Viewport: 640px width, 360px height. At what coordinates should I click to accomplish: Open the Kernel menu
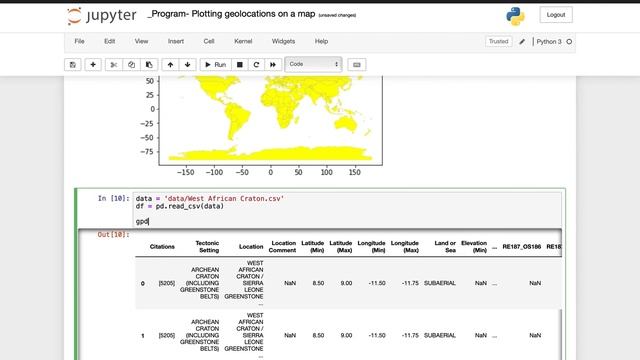tap(243, 41)
